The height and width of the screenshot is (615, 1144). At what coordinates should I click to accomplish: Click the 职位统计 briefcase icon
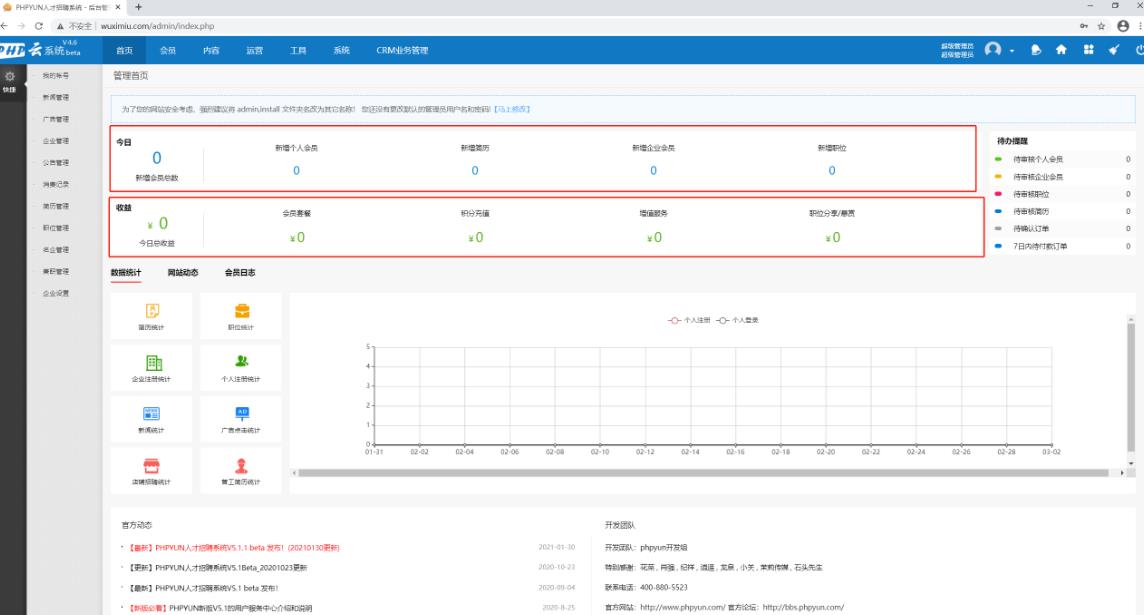(x=241, y=312)
